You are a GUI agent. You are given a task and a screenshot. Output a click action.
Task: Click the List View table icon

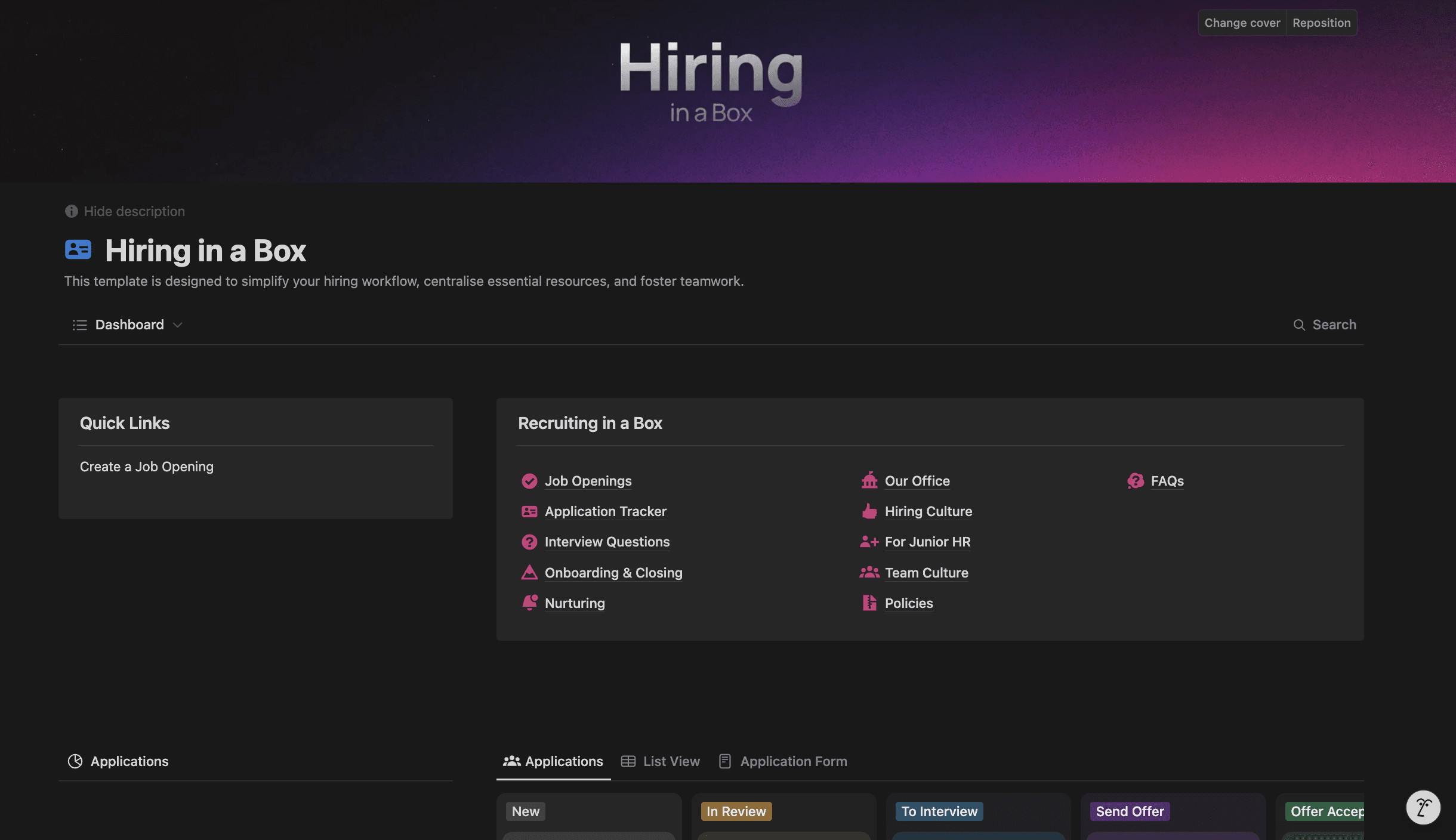click(628, 761)
